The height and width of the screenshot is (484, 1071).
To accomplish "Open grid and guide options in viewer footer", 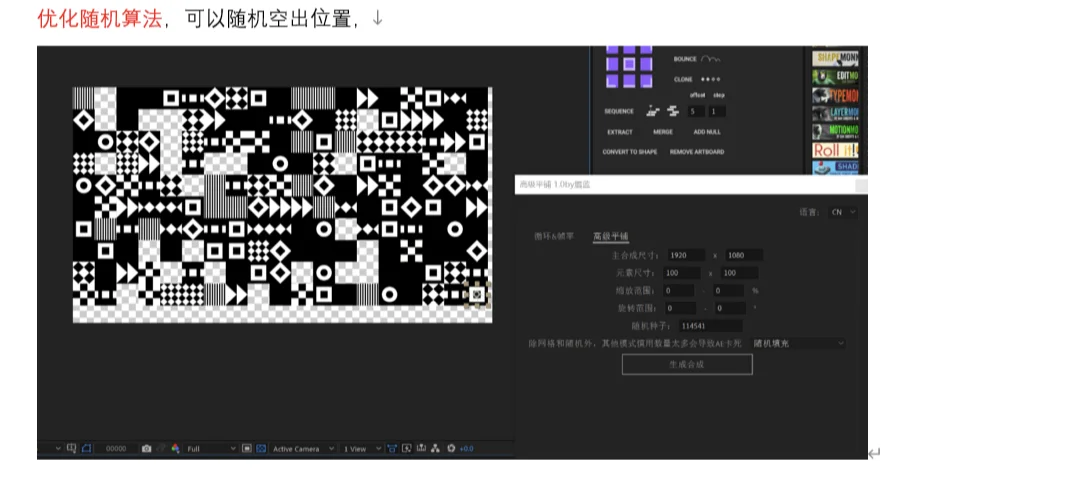I will pos(71,449).
